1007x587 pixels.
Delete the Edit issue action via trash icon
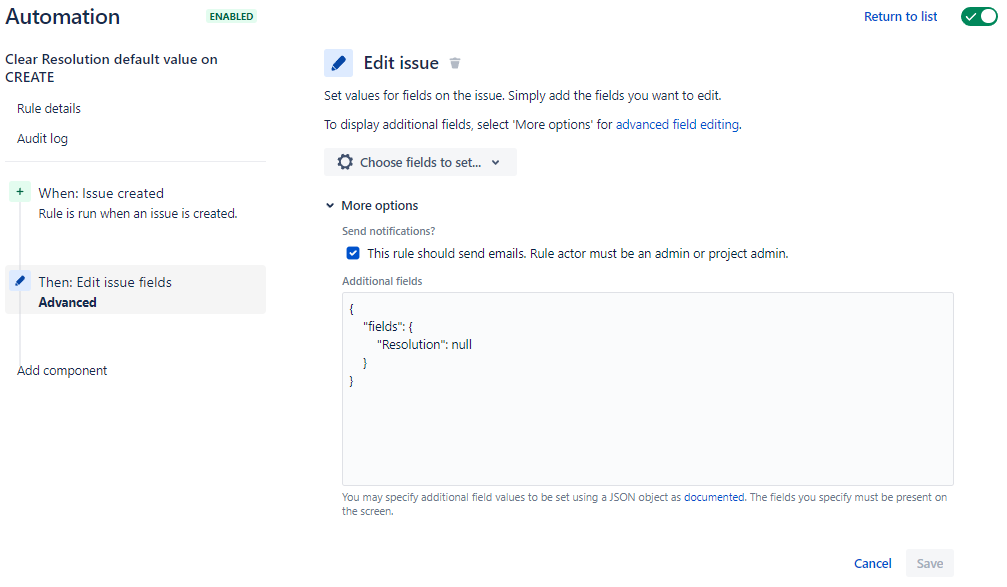454,62
